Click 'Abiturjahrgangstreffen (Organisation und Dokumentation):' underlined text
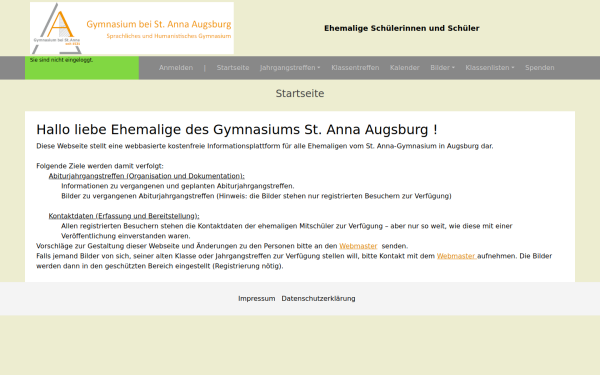The image size is (600, 375). (x=147, y=176)
